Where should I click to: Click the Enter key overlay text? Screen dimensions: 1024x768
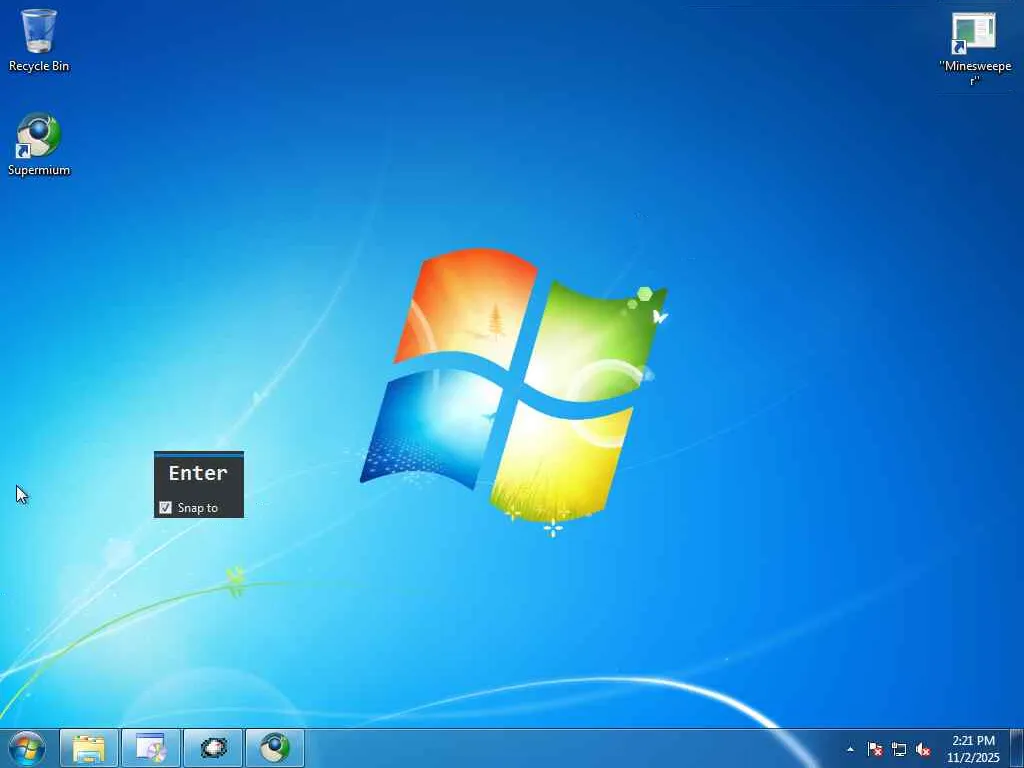(x=198, y=473)
